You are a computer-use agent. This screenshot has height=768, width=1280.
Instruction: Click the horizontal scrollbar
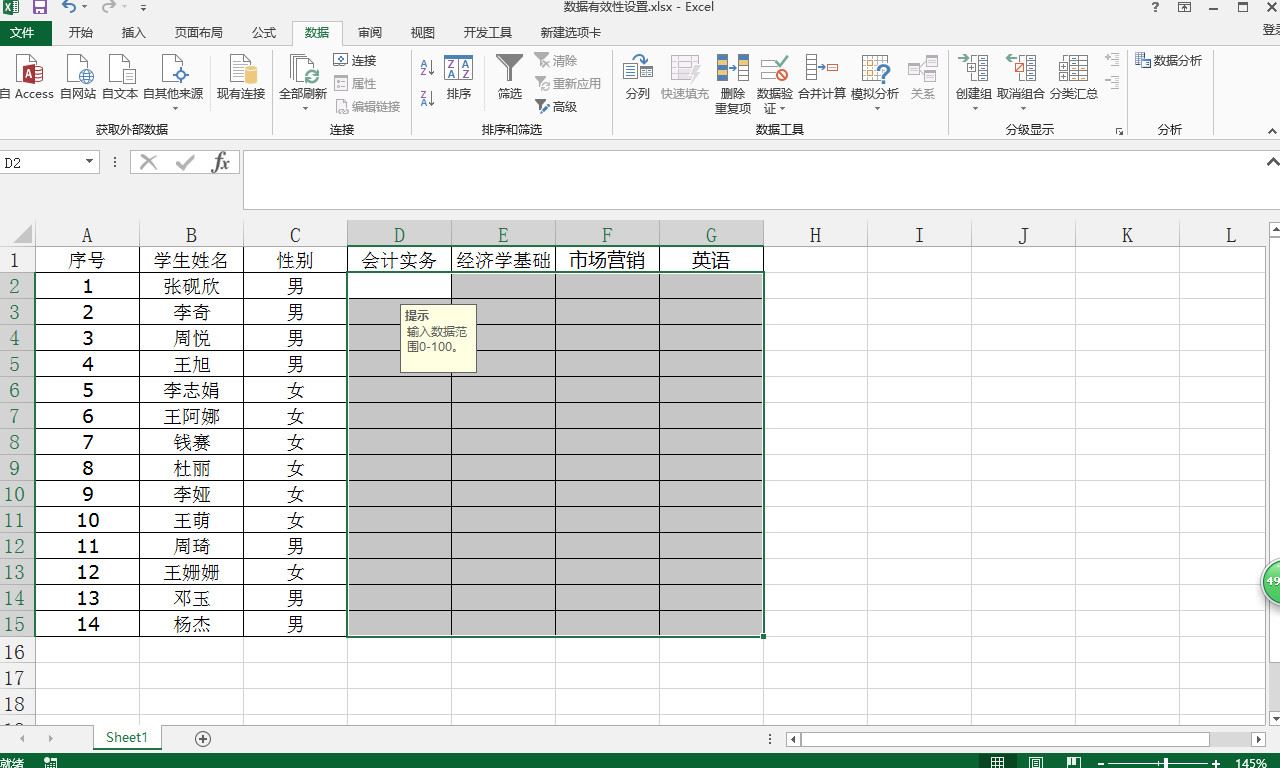1005,739
